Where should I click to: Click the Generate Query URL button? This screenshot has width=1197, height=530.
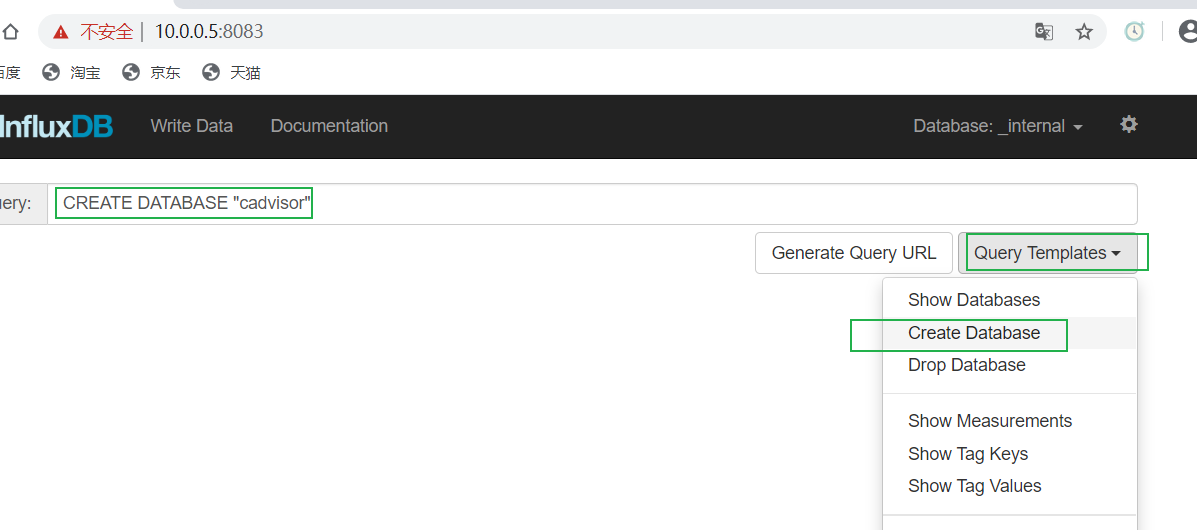854,253
